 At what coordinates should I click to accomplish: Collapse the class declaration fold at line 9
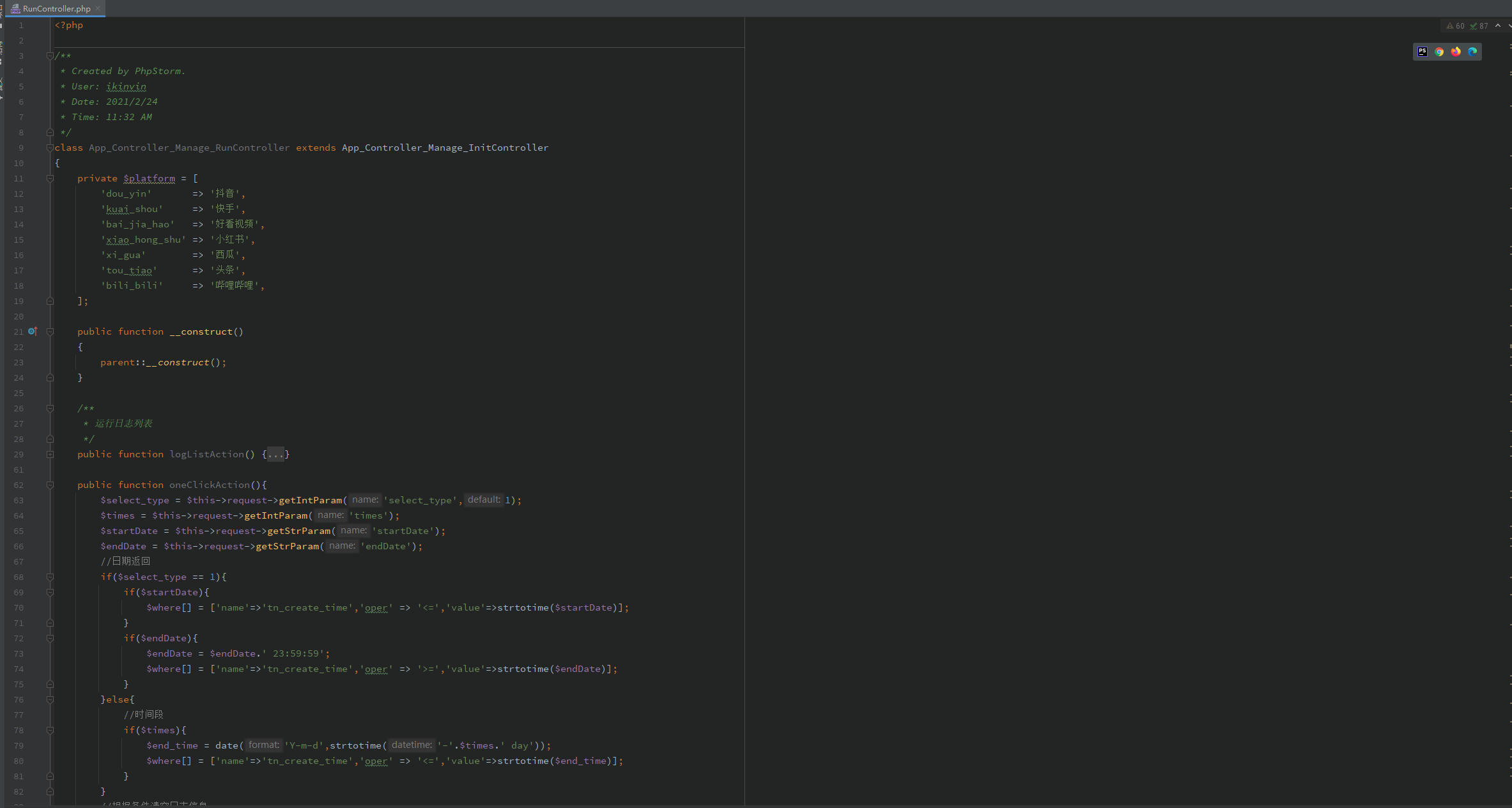coord(50,148)
